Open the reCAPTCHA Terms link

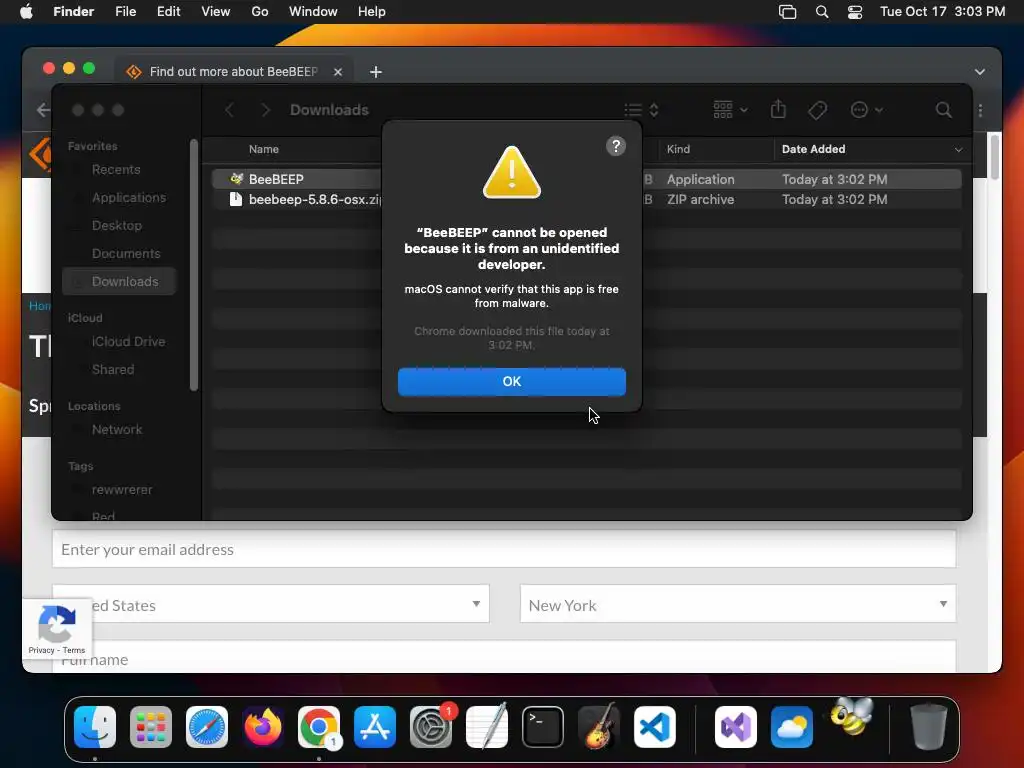74,650
